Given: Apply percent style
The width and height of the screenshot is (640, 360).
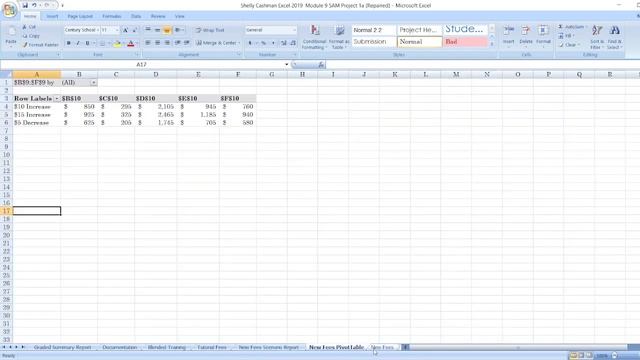Looking at the screenshot, I should 263,43.
